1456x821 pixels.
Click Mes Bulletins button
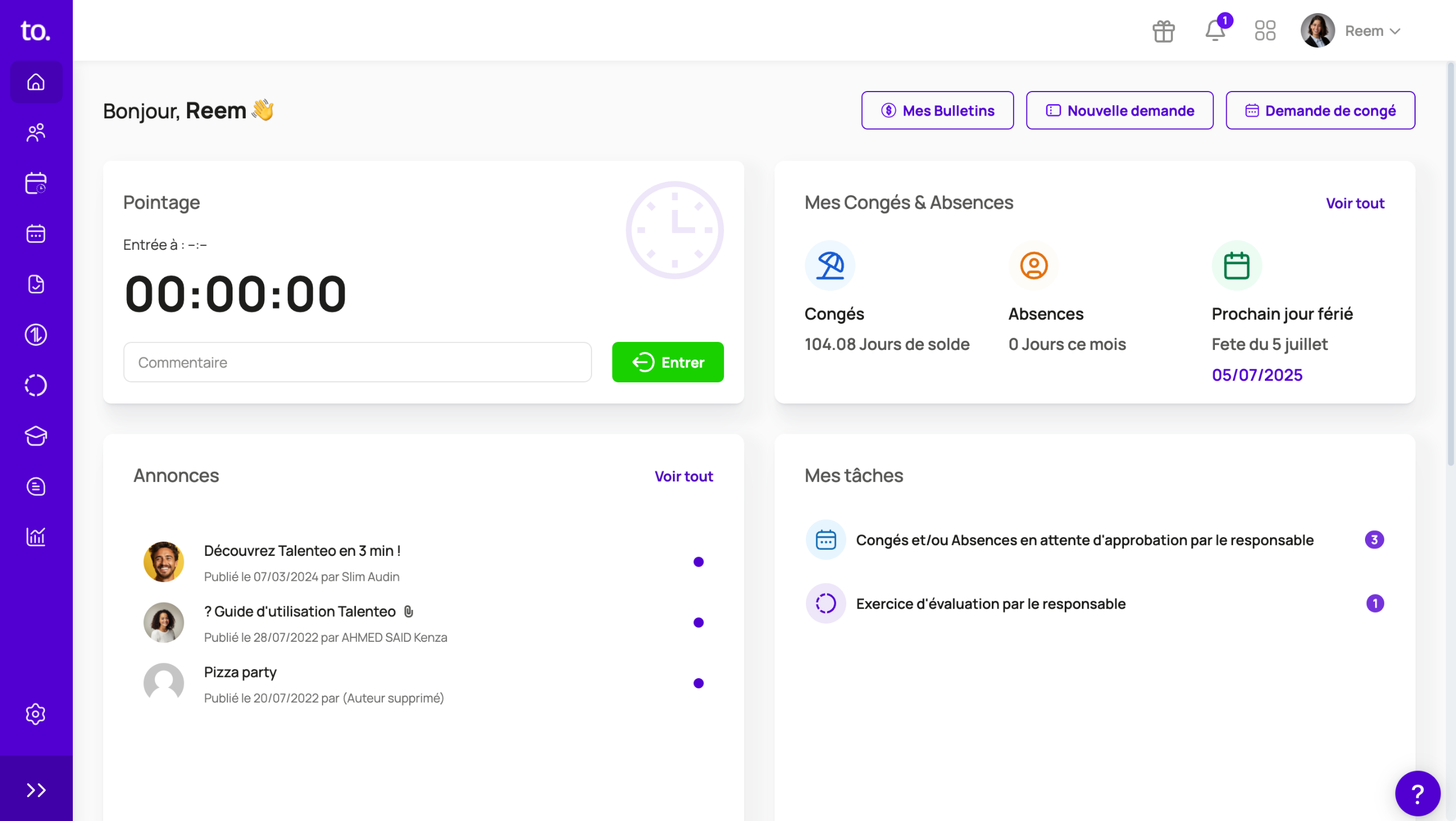937,110
